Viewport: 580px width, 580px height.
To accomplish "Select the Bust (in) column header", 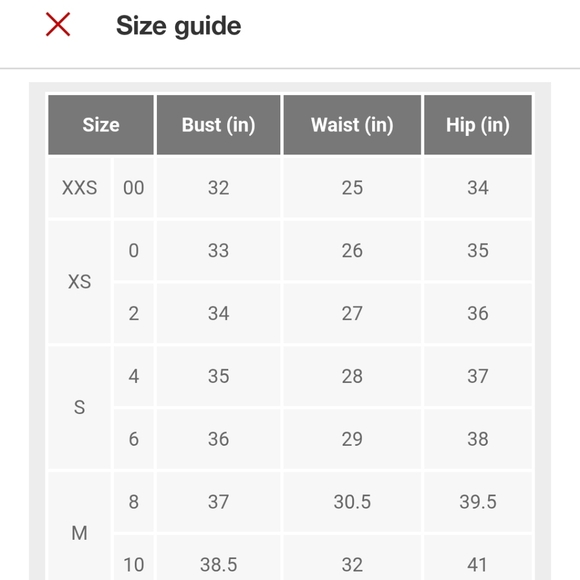I will [218, 125].
